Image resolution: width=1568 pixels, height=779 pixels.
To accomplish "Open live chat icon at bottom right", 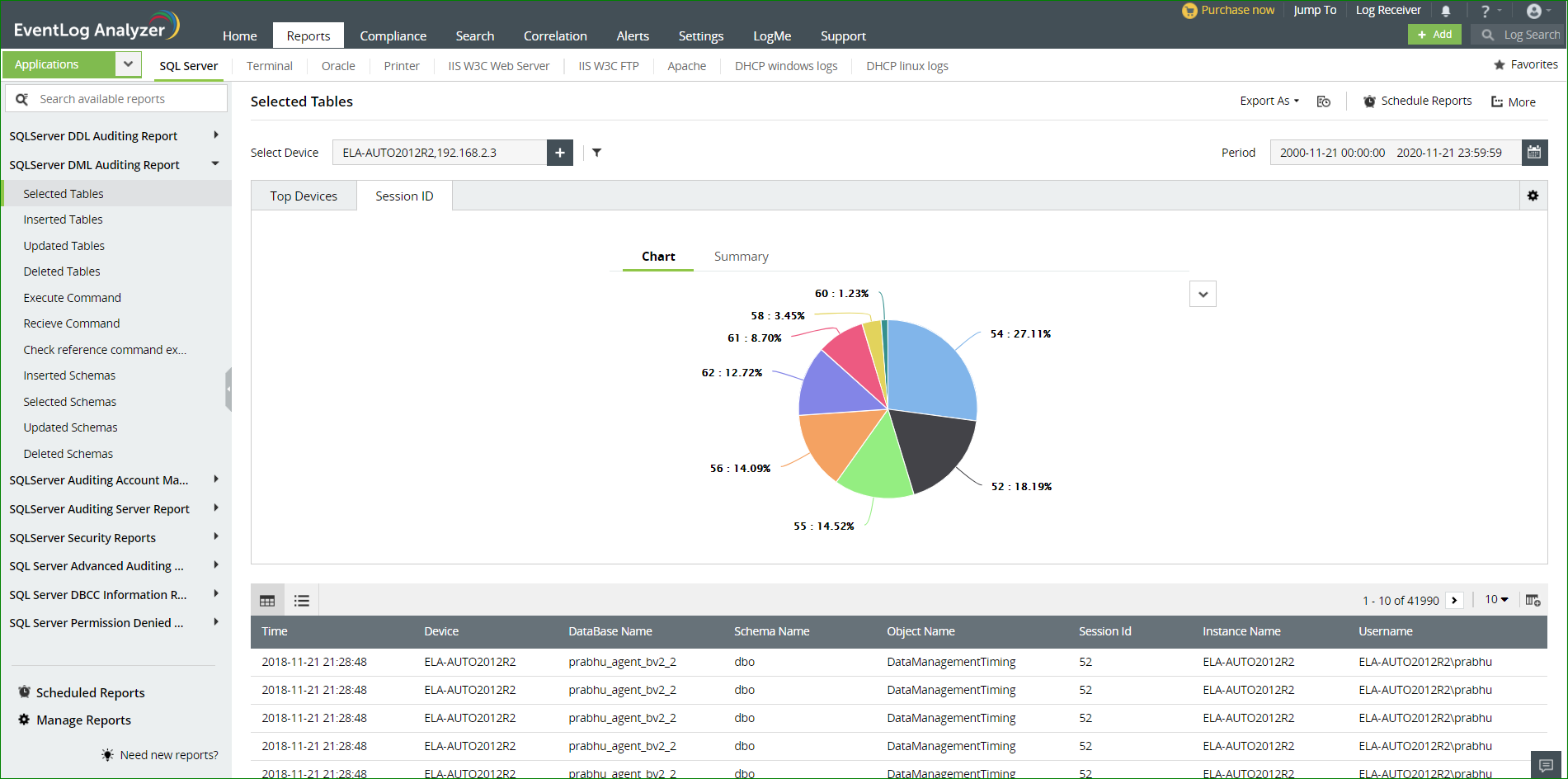I will point(1546,765).
